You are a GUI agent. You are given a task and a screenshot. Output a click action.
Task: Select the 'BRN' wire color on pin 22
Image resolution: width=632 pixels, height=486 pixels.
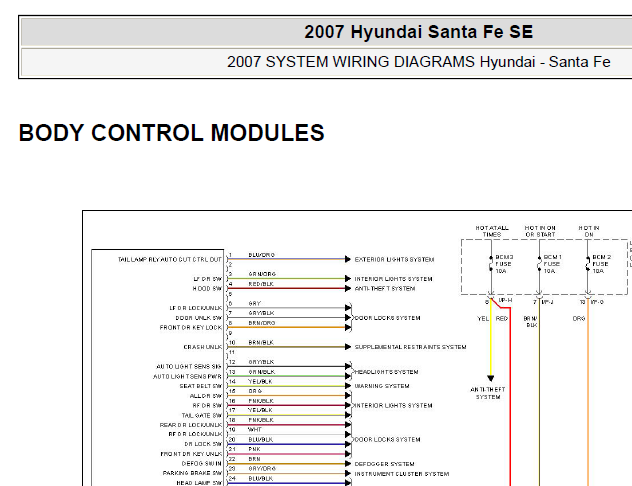point(254,459)
